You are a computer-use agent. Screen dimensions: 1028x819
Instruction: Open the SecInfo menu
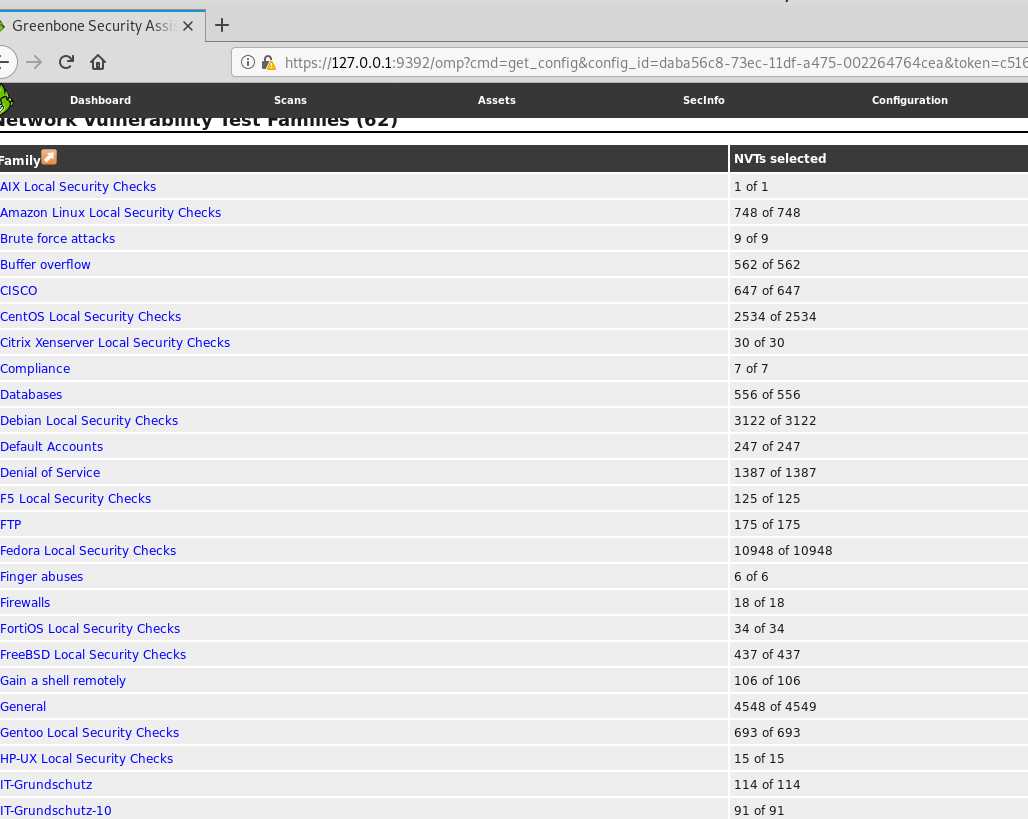(703, 100)
